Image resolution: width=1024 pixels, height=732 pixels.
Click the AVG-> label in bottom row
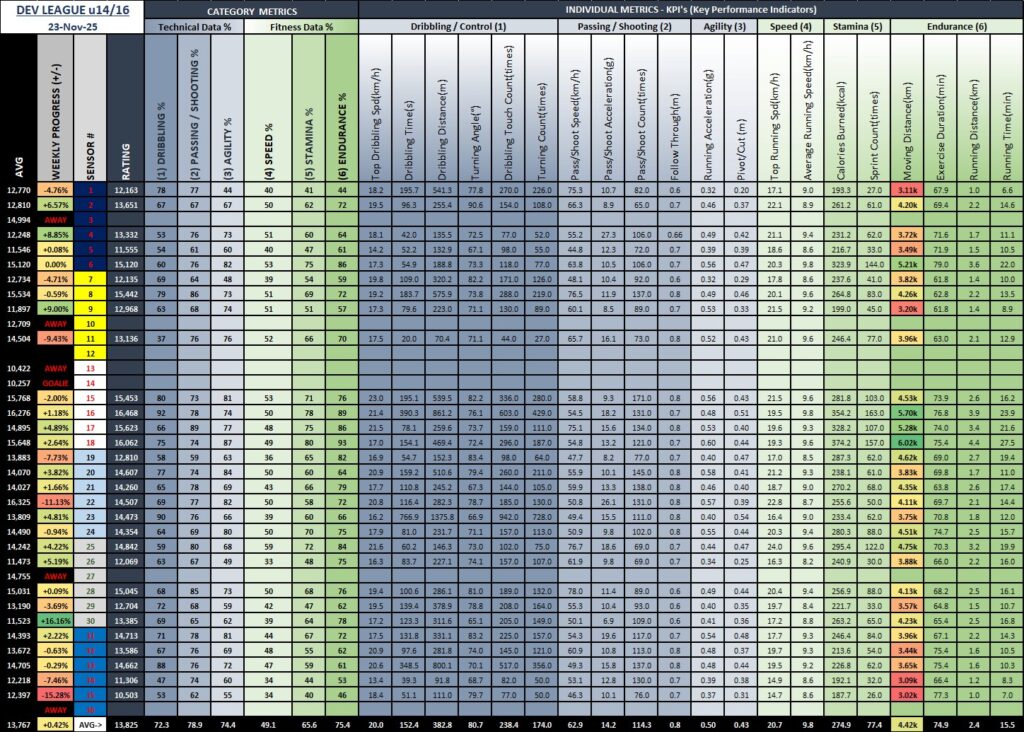[x=89, y=722]
